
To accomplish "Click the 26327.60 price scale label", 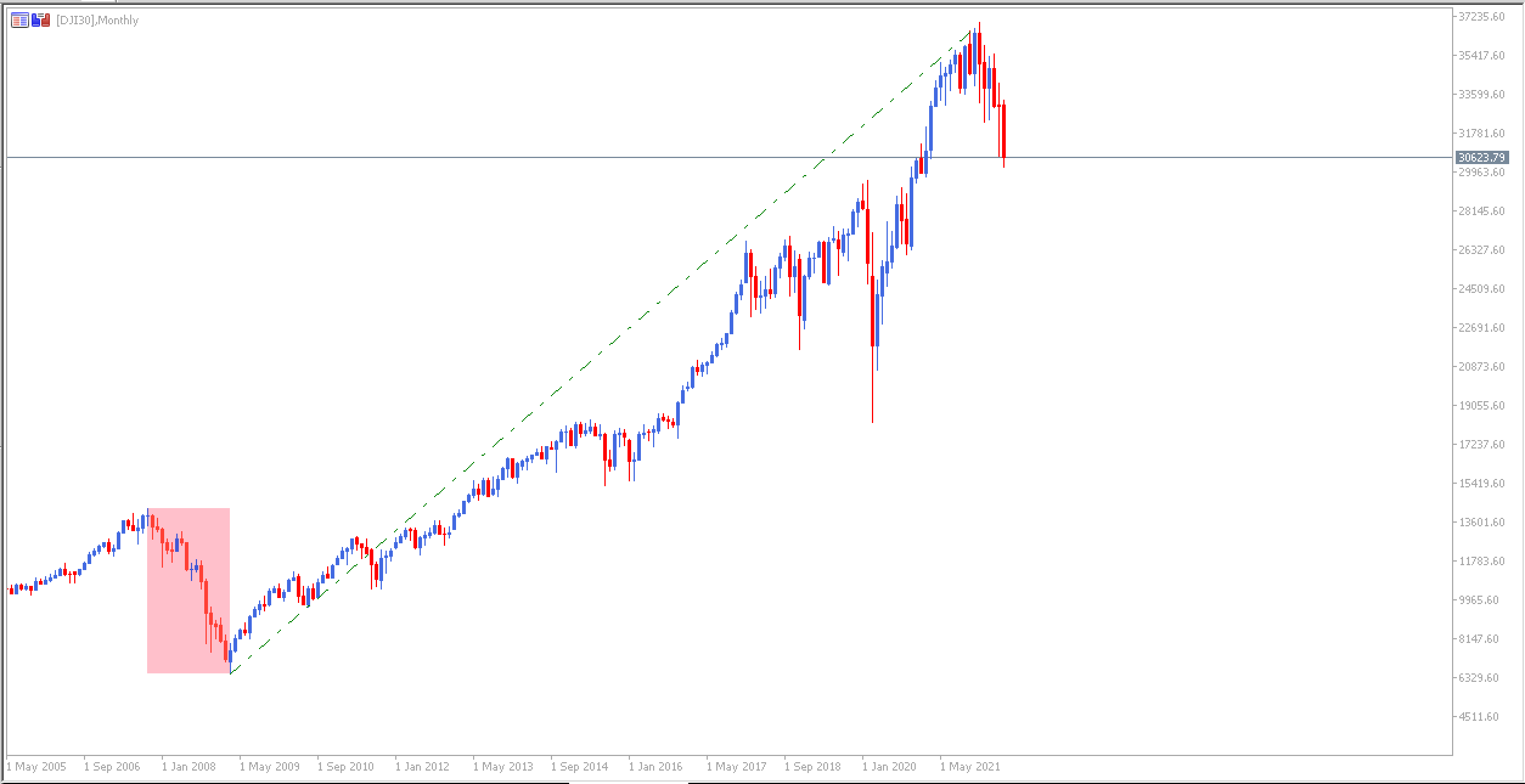I will pos(1482,250).
